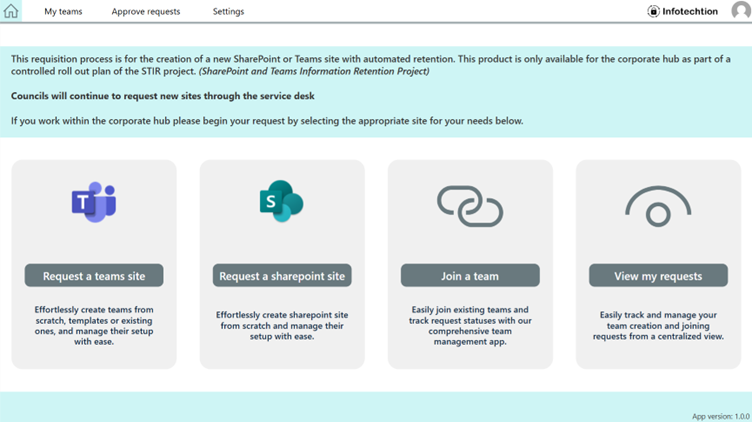Viewport: 752px width, 422px height.
Task: Click the italic STIR project name text
Action: [314, 71]
